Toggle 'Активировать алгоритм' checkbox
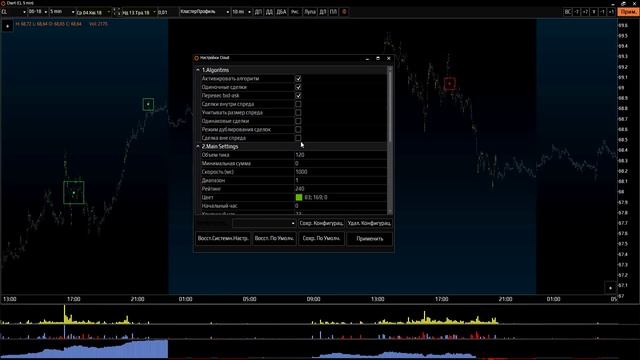 coord(298,78)
